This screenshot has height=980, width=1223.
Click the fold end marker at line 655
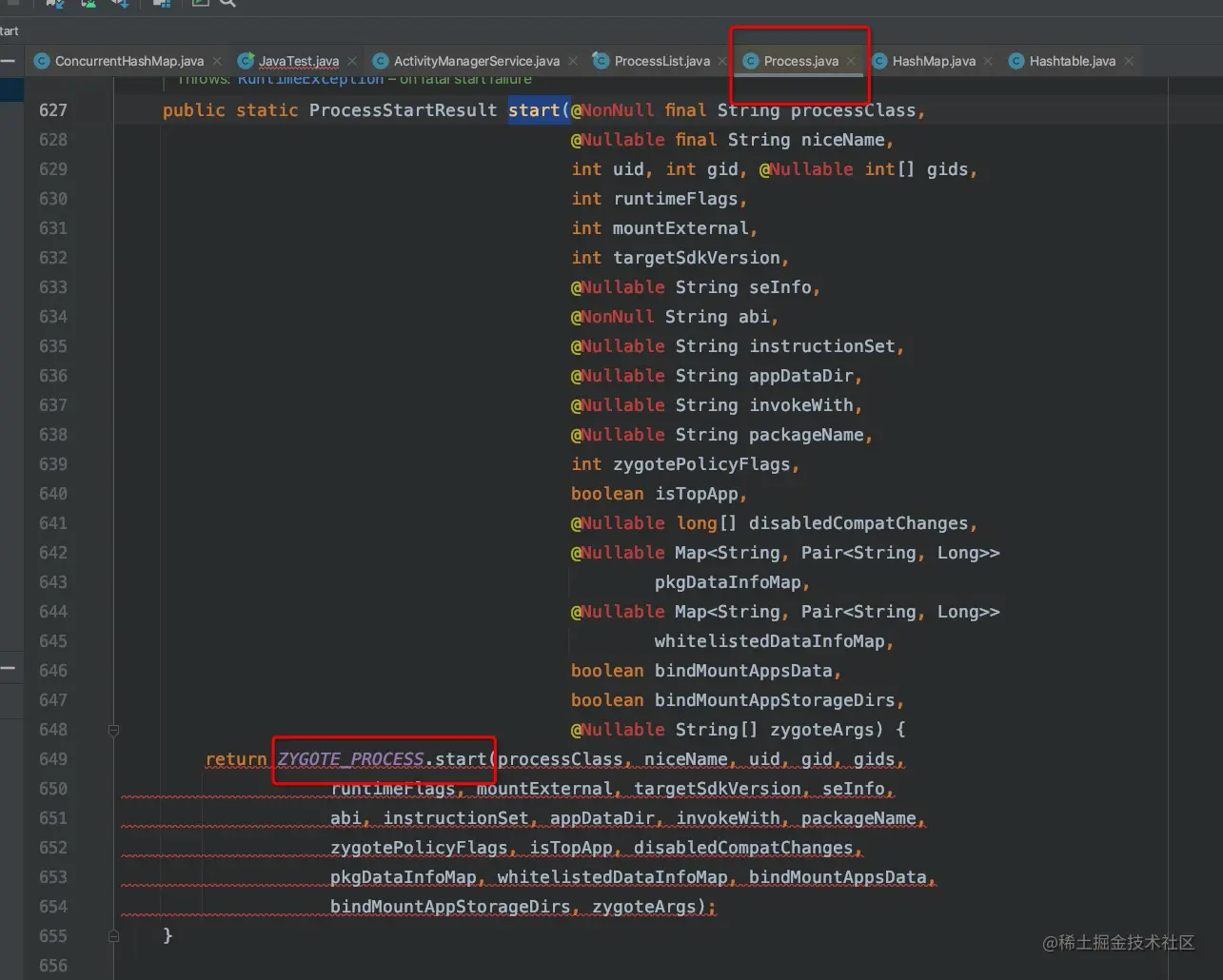tap(113, 936)
